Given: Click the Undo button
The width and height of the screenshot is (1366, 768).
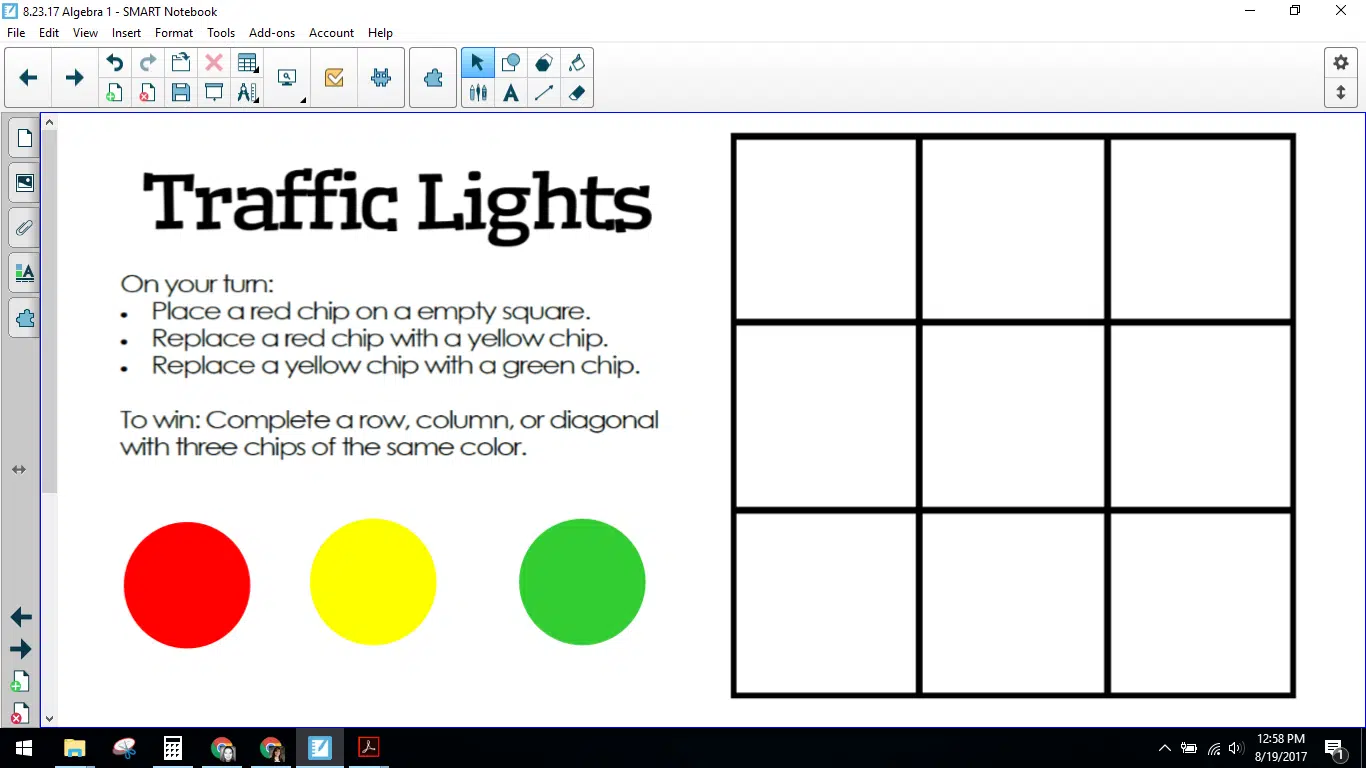Looking at the screenshot, I should pyautogui.click(x=115, y=63).
